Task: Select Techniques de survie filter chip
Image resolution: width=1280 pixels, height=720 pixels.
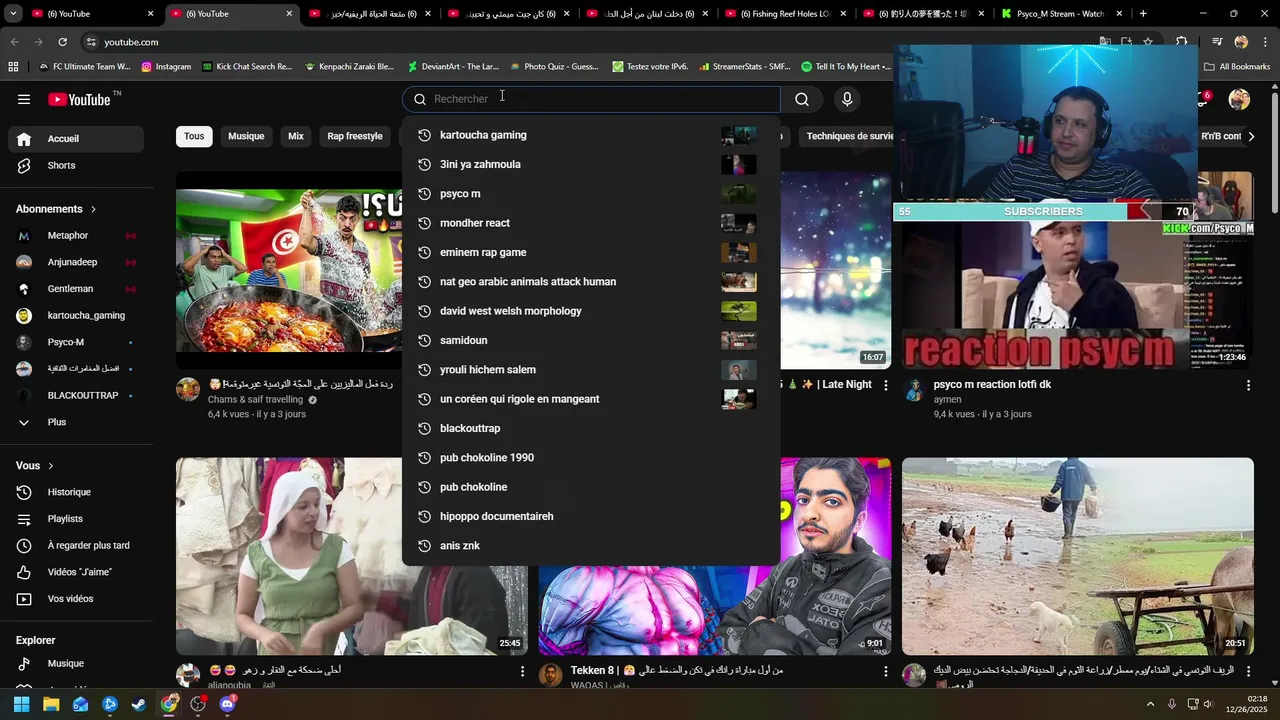Action: (850, 136)
